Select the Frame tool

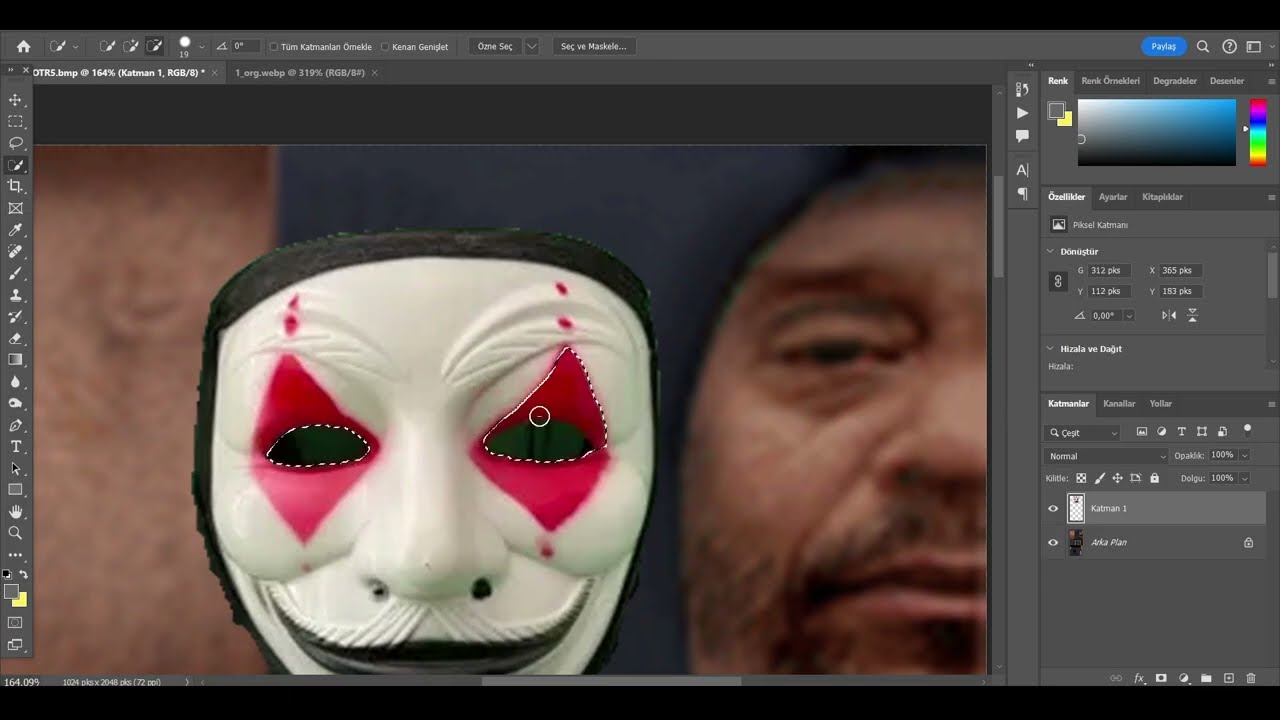tap(15, 208)
